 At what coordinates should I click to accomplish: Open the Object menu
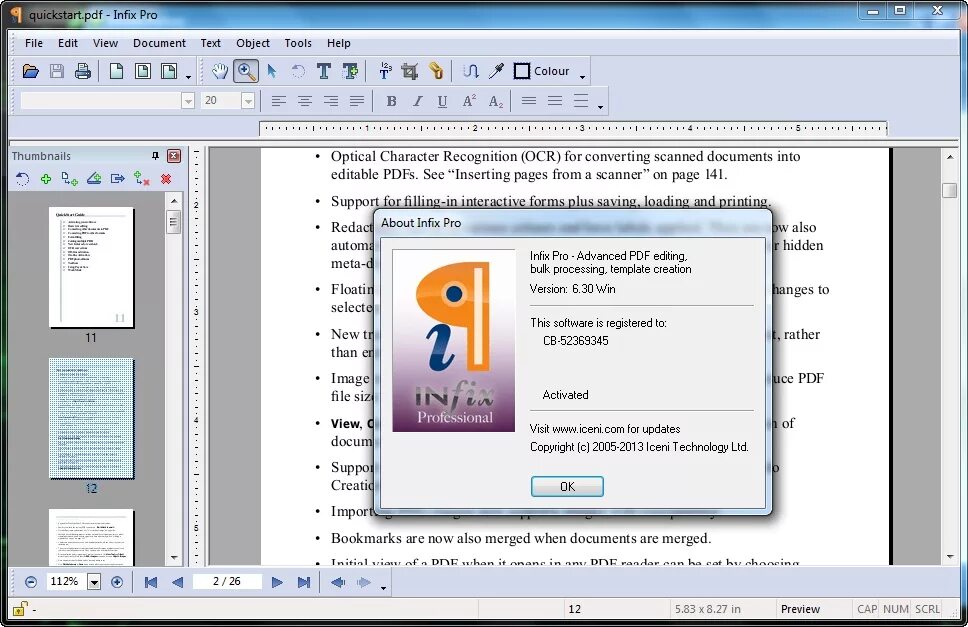click(253, 43)
